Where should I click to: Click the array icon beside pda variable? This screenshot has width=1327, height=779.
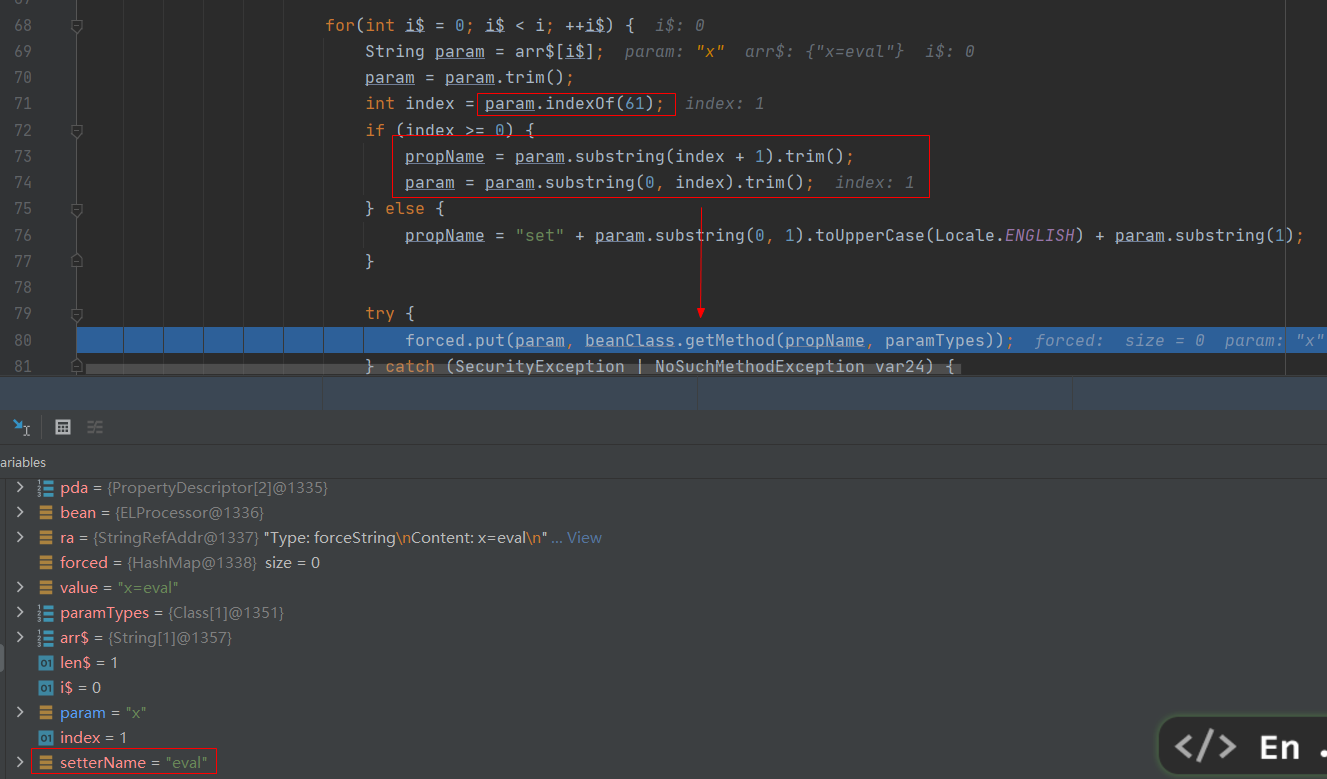coord(45,488)
